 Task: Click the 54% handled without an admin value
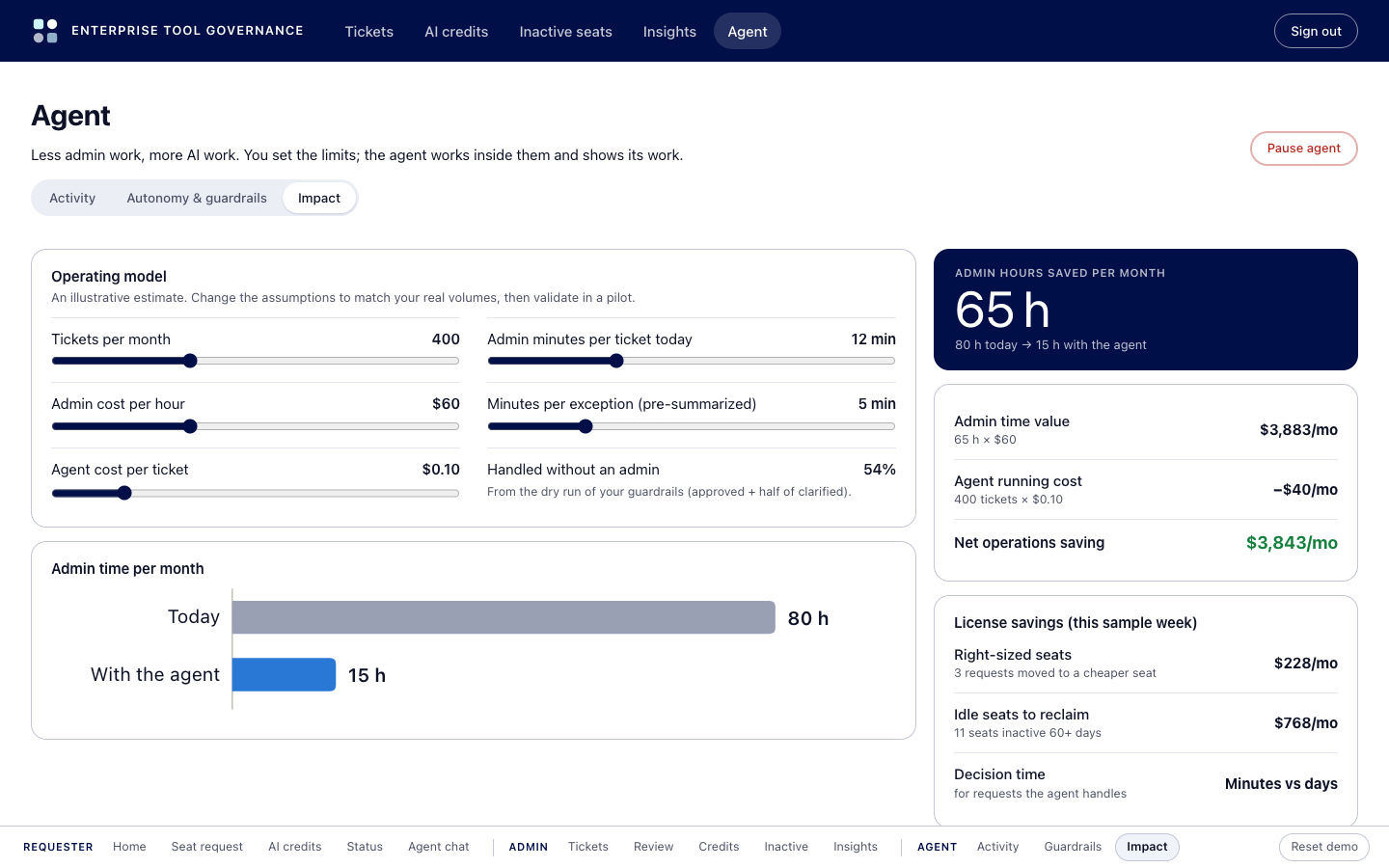[x=880, y=470]
